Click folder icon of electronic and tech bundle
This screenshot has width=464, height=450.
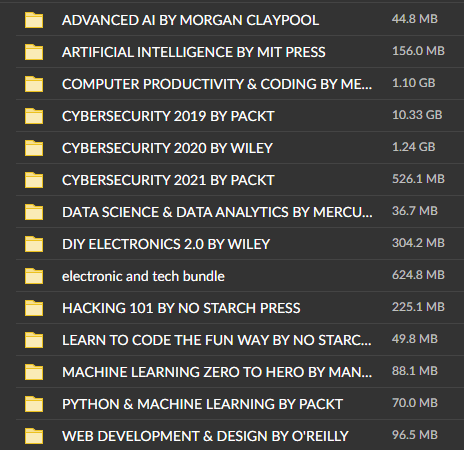[34, 276]
